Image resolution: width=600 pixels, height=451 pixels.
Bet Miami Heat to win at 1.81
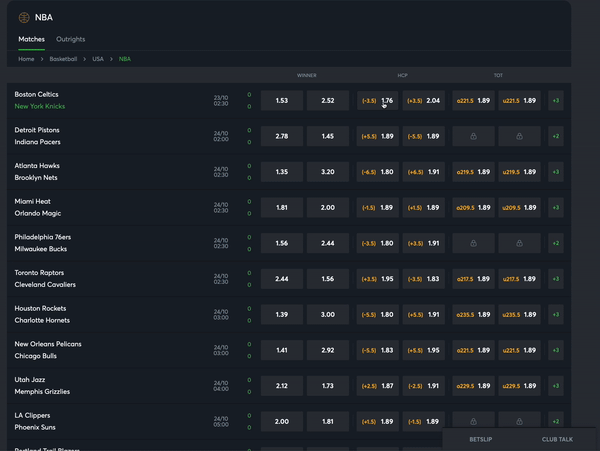[282, 208]
